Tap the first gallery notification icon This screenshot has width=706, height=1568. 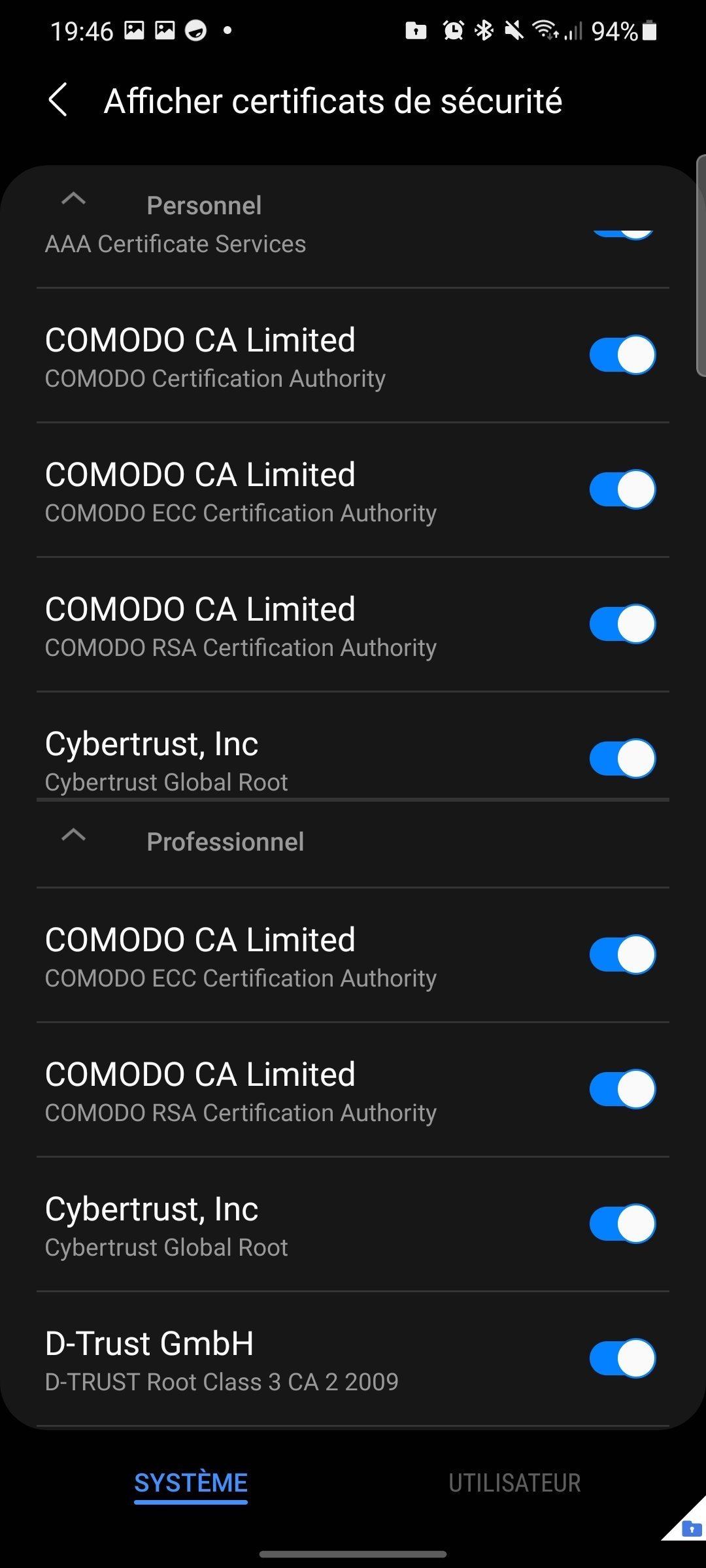coord(134,30)
